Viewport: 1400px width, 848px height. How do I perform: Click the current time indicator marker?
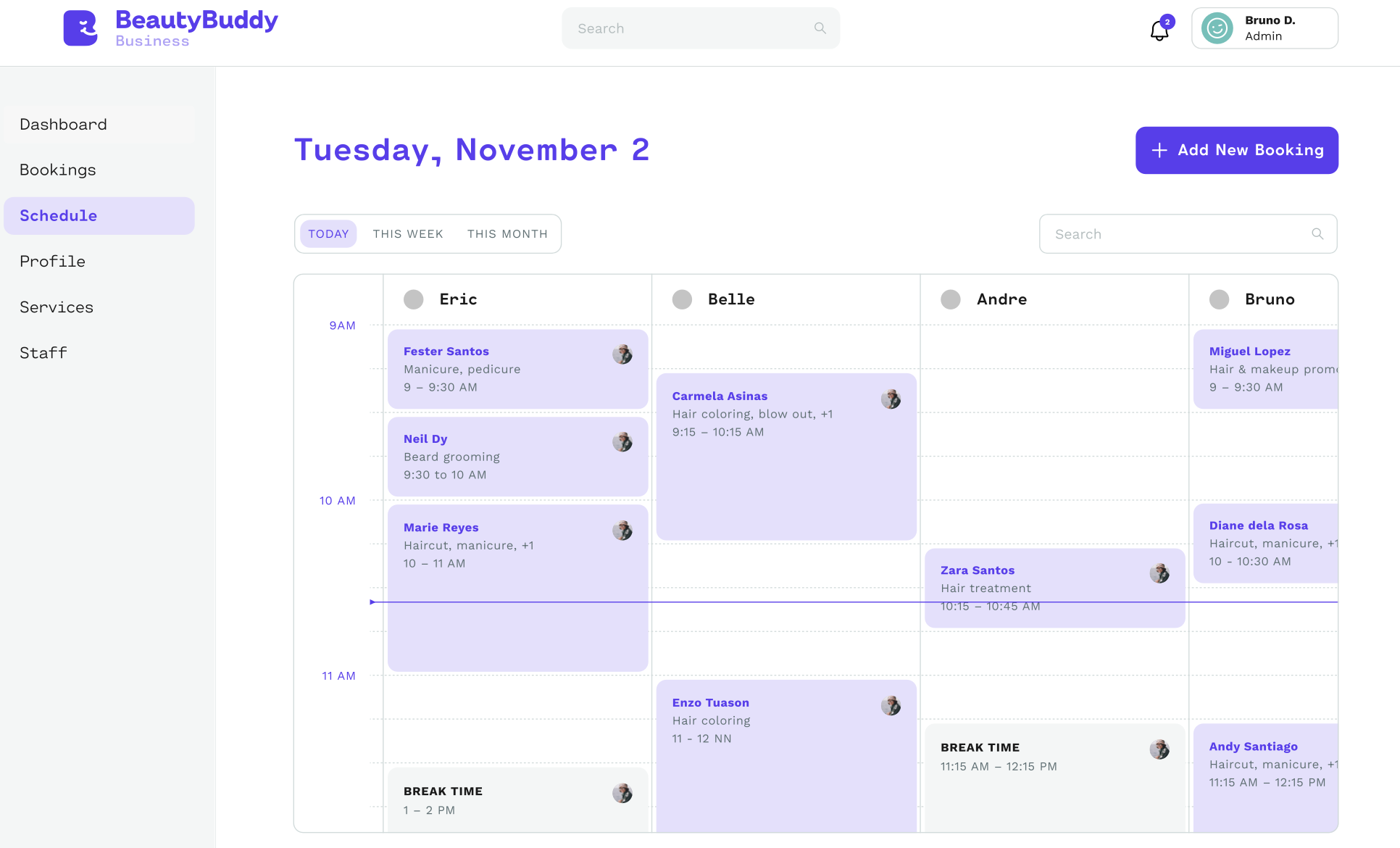click(x=372, y=602)
